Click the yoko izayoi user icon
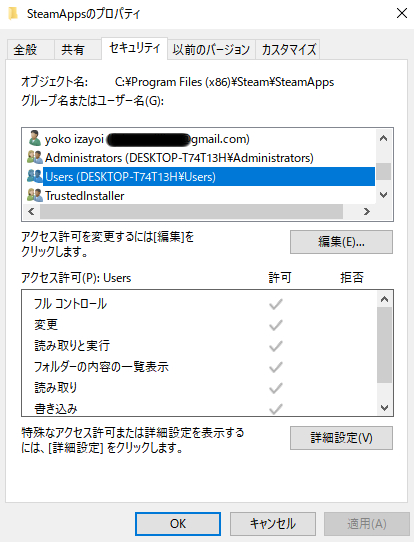414x542 pixels. click(35, 138)
